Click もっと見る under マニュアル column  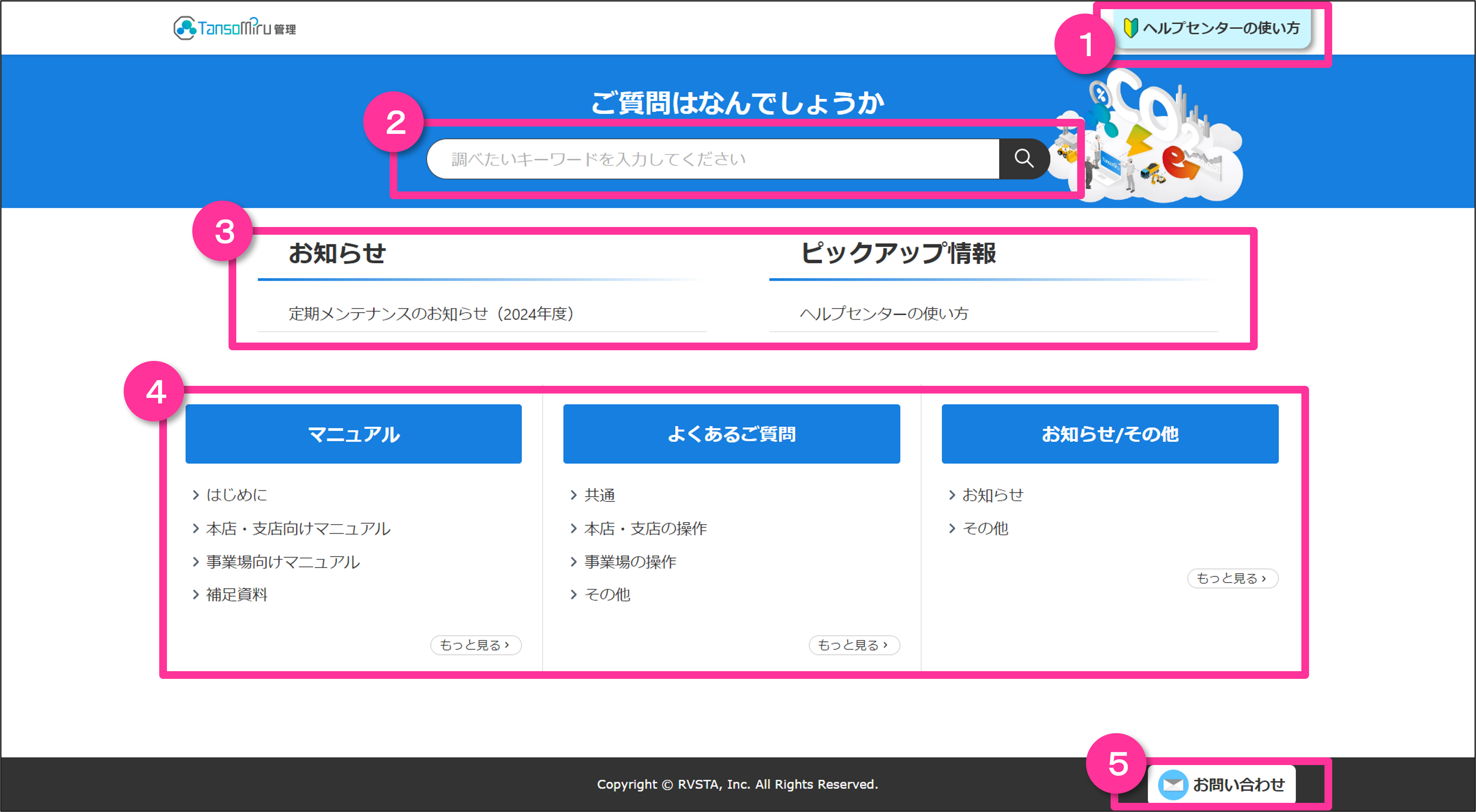pyautogui.click(x=475, y=645)
